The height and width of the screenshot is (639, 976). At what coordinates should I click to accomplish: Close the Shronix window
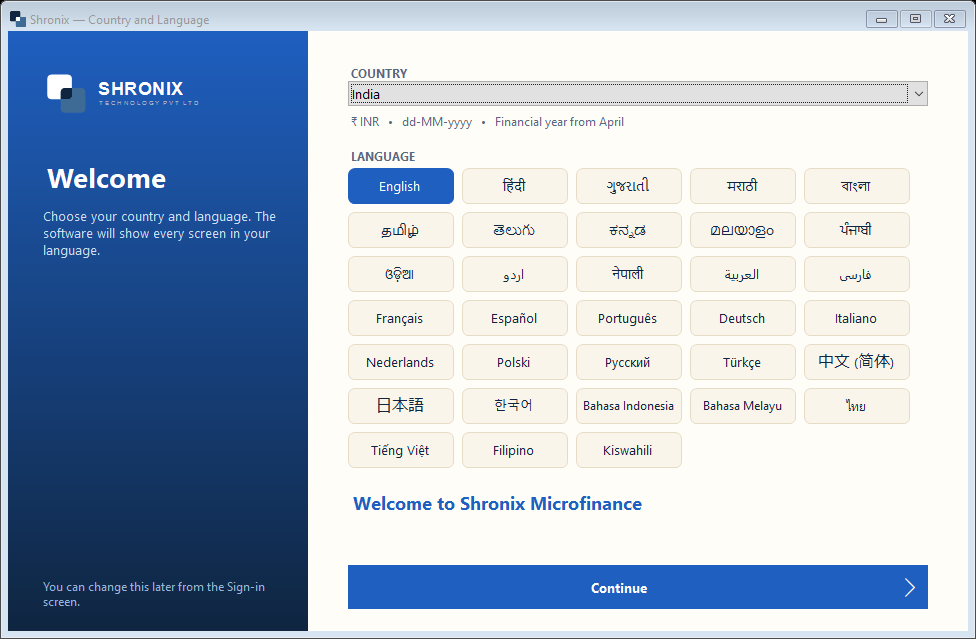point(949,19)
